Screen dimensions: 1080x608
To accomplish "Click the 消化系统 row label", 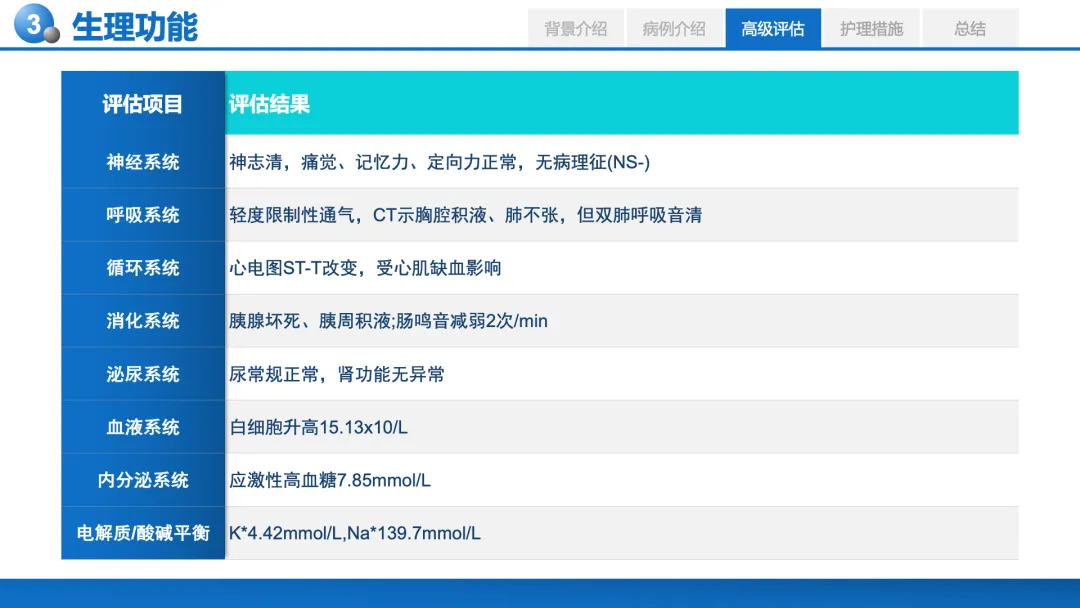I will point(143,321).
